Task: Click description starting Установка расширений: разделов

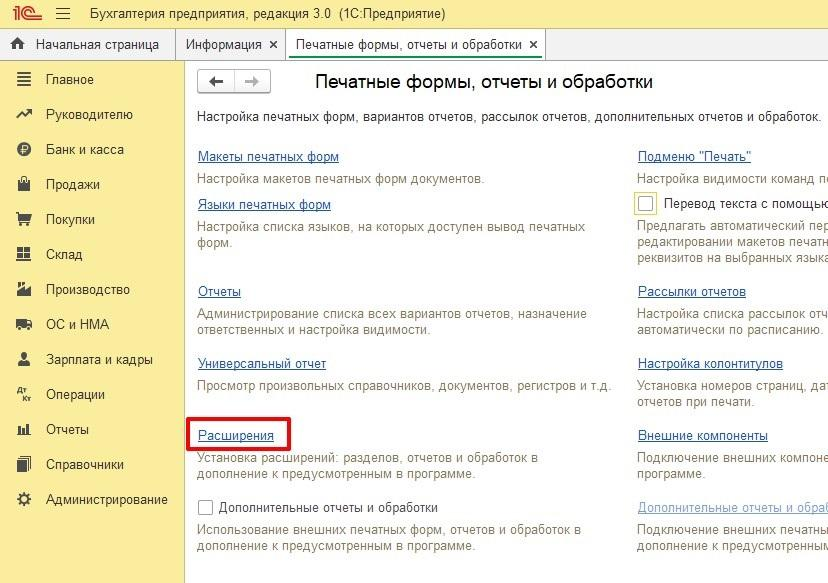Action: pos(368,465)
